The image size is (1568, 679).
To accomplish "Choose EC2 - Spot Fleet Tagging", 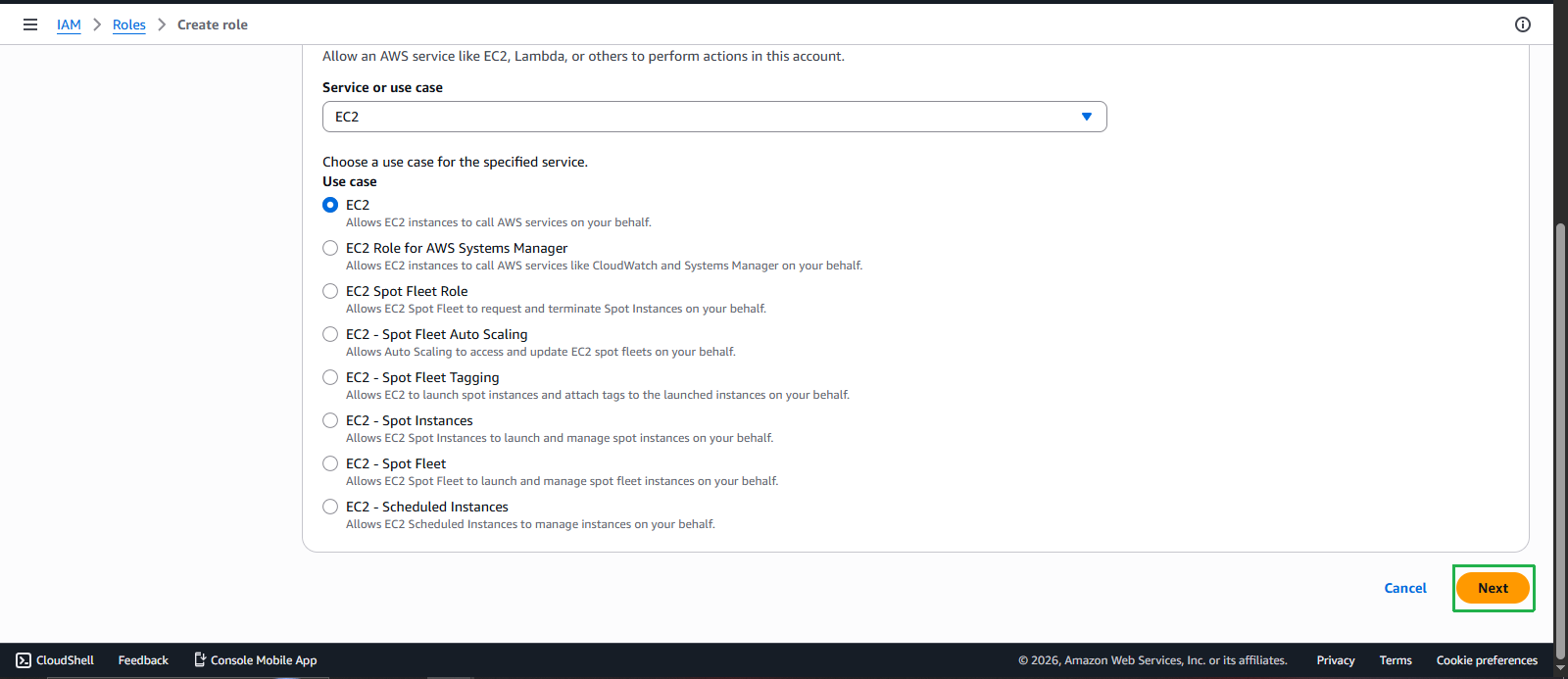I will pos(330,377).
